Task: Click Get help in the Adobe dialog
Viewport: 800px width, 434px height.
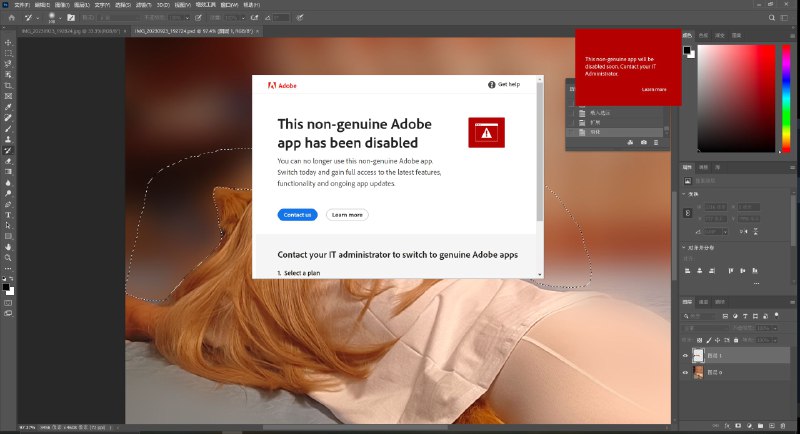Action: [x=504, y=85]
